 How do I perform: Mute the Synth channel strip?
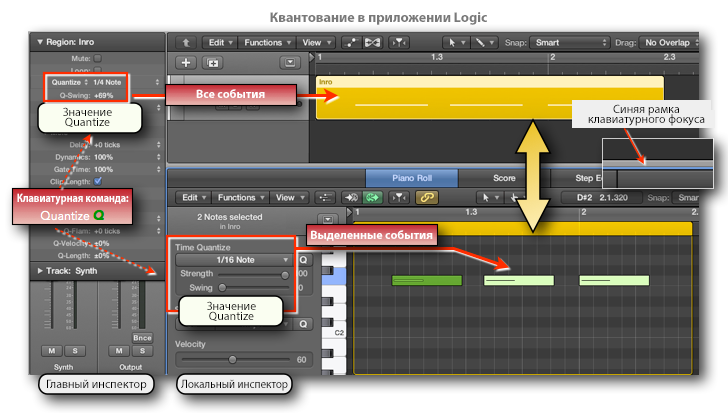pyautogui.click(x=52, y=351)
